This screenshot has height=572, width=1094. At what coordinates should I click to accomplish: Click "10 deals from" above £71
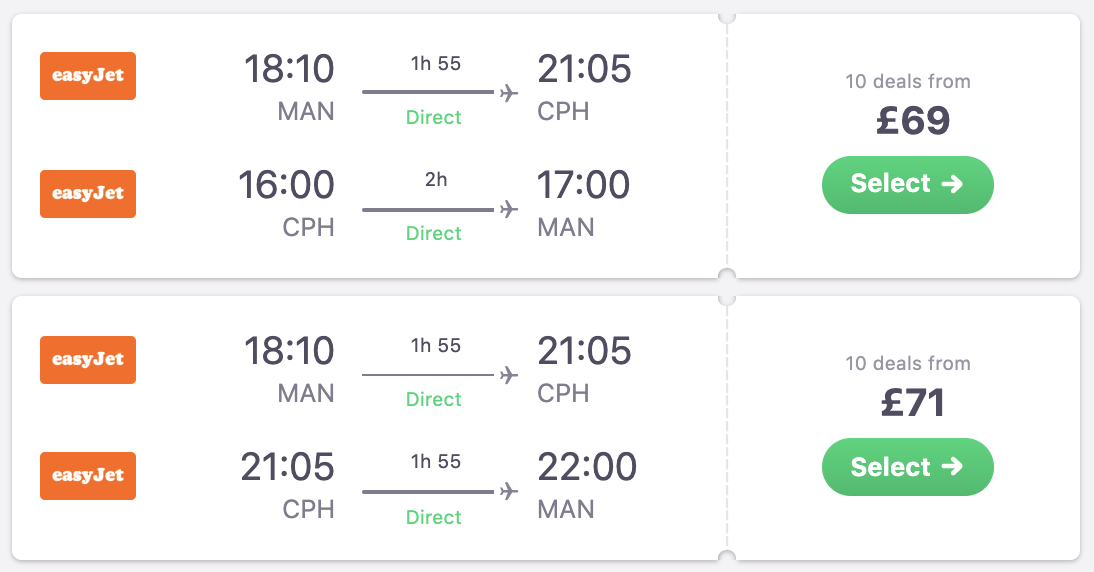click(x=908, y=364)
